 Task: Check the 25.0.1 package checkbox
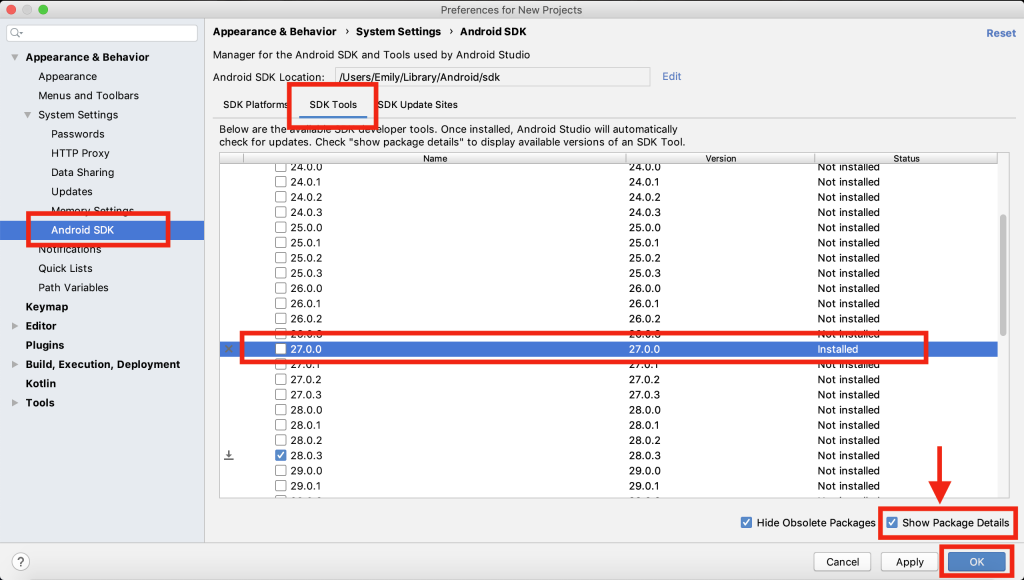[280, 242]
